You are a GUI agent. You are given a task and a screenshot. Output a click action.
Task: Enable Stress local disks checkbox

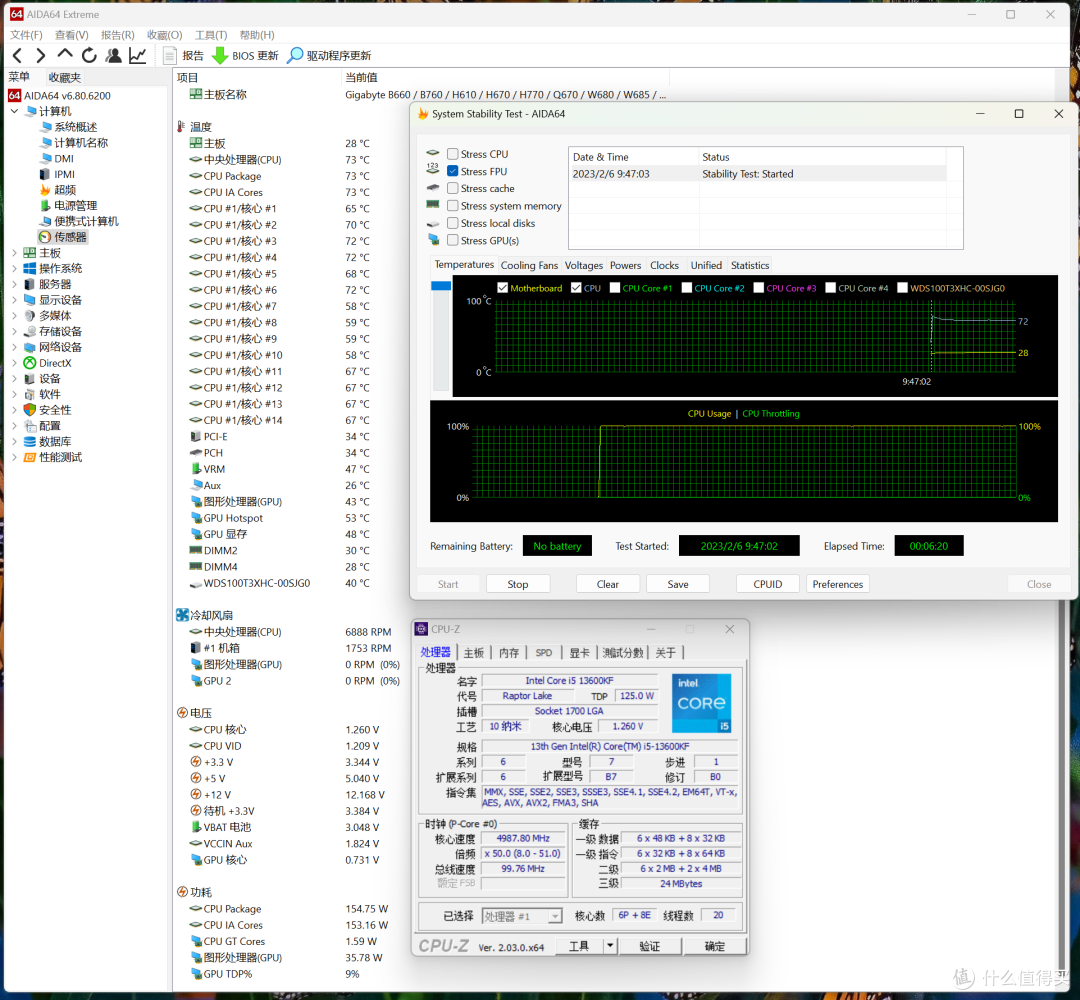(x=453, y=222)
